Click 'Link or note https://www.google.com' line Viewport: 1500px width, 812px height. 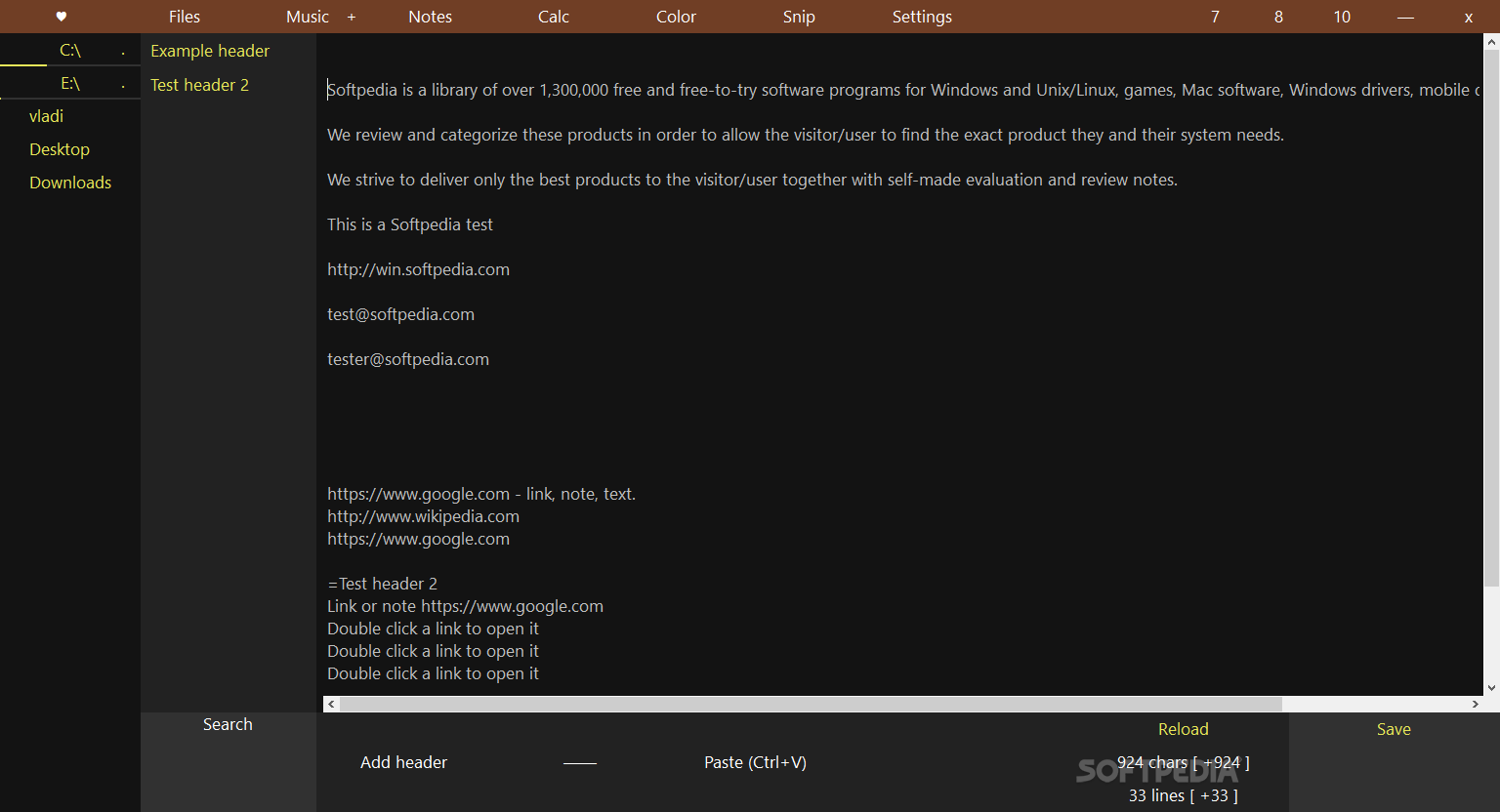coord(465,606)
